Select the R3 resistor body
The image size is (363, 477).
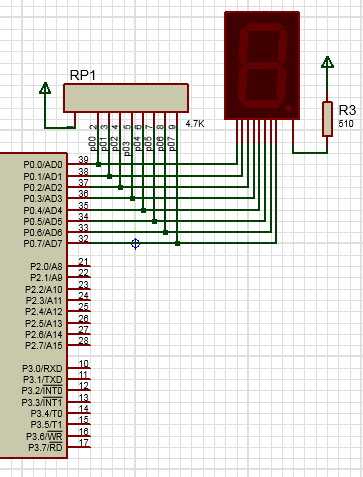[x=327, y=119]
